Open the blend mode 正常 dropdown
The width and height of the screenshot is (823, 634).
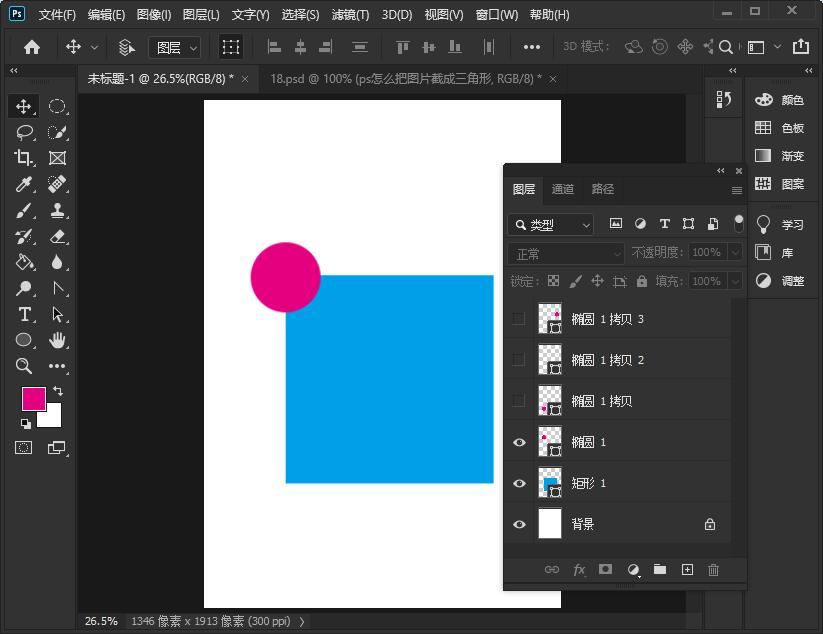(x=566, y=253)
